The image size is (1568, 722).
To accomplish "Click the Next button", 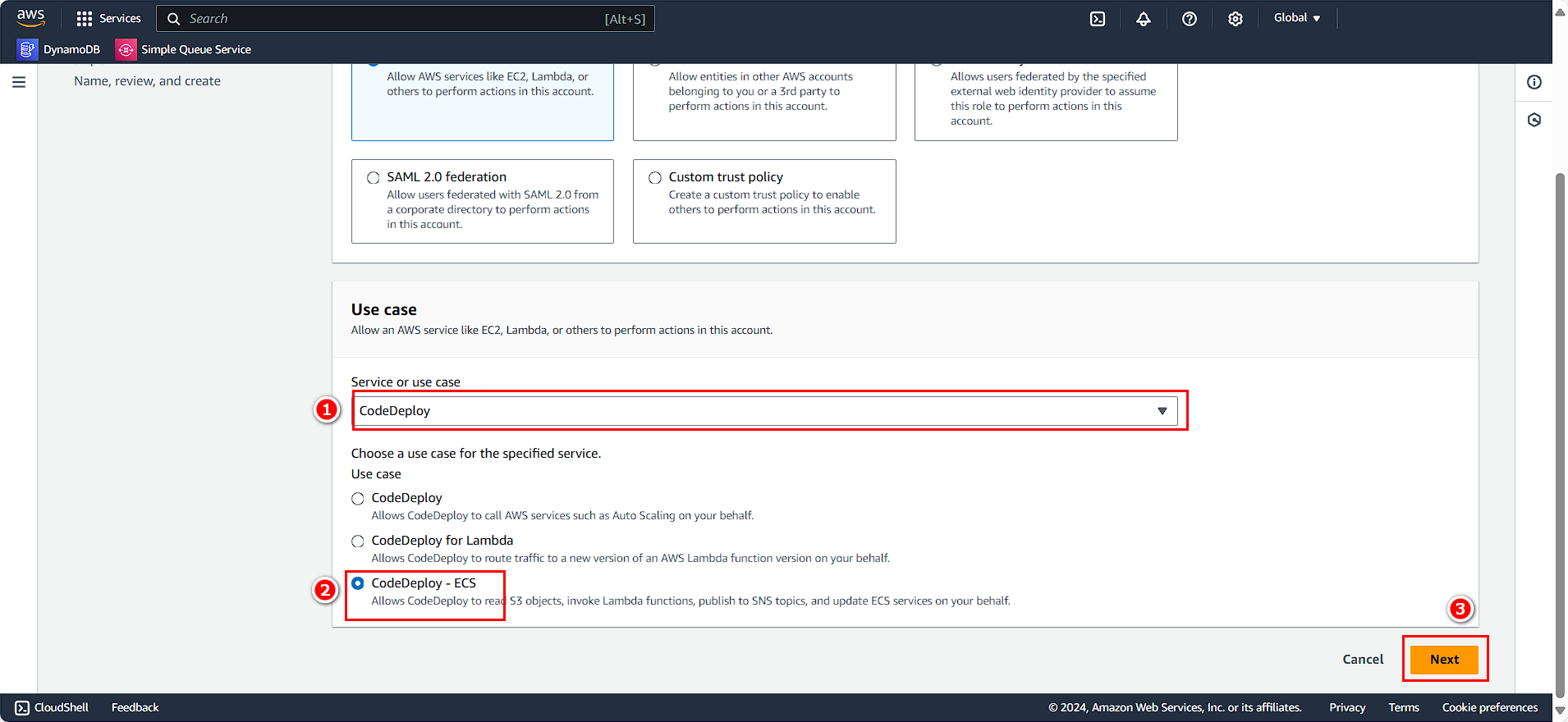I will [x=1444, y=660].
